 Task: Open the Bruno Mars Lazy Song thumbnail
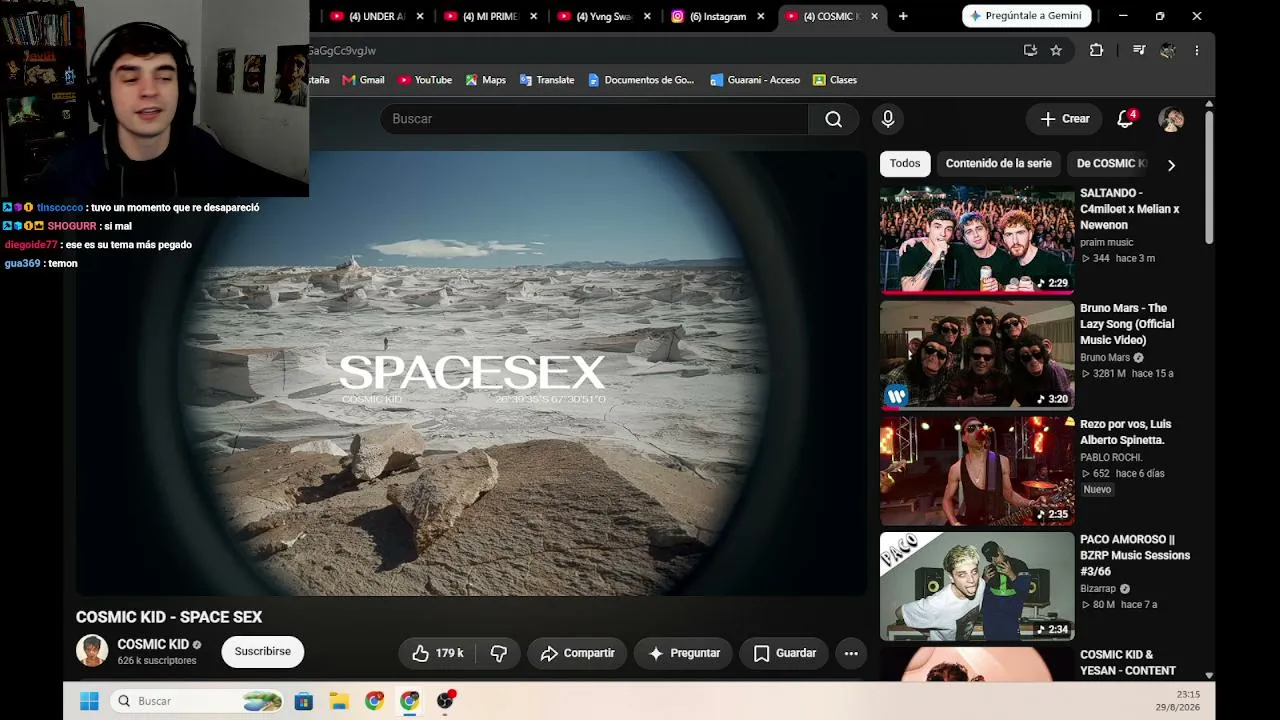pyautogui.click(x=977, y=355)
